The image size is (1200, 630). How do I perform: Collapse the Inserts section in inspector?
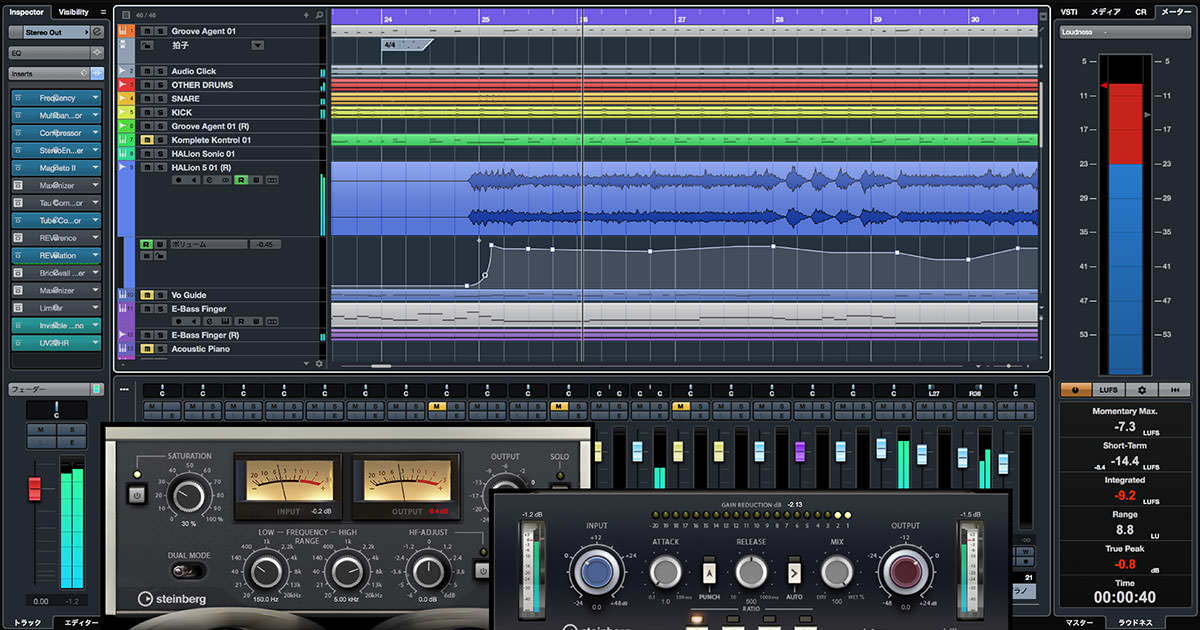click(x=49, y=74)
